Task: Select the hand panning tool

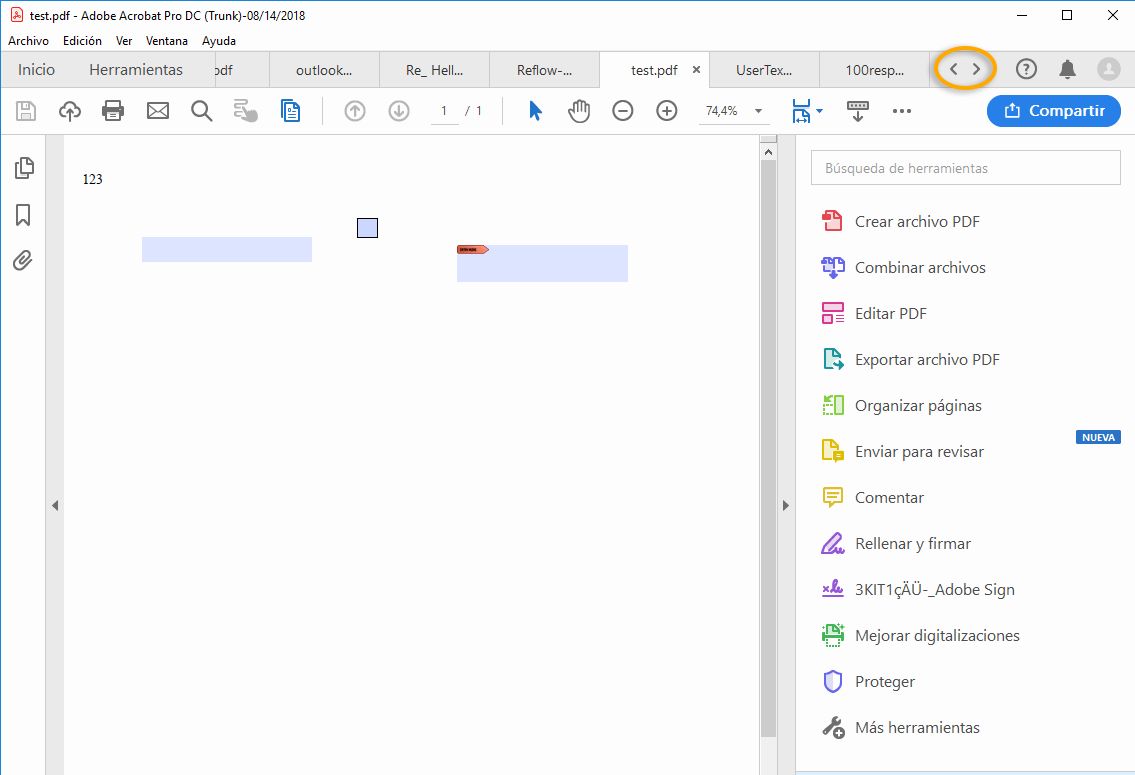Action: [579, 110]
